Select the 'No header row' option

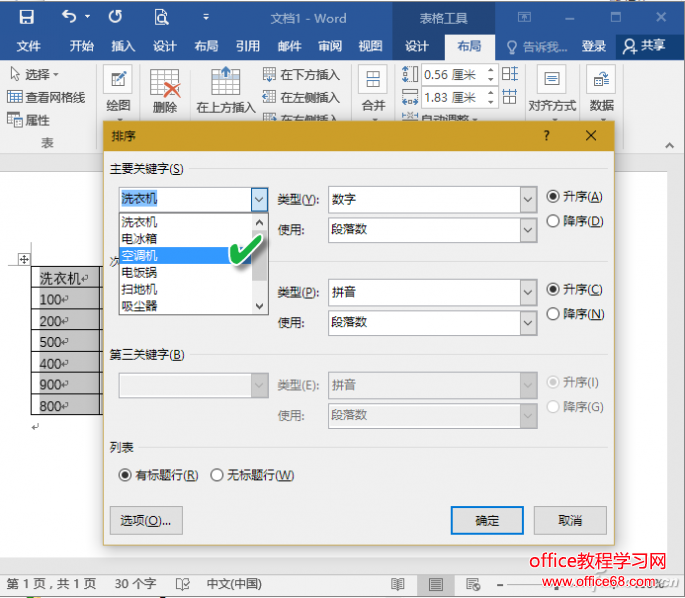pos(217,476)
